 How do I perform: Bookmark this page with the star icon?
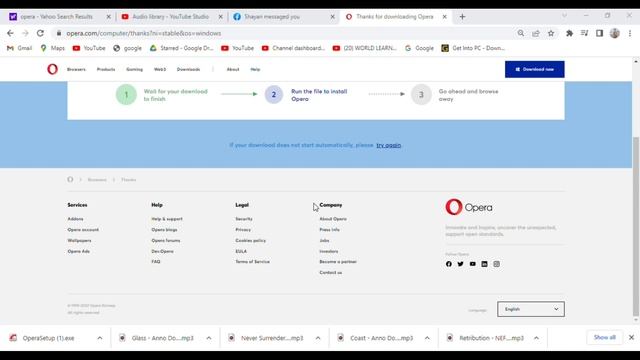coord(551,33)
